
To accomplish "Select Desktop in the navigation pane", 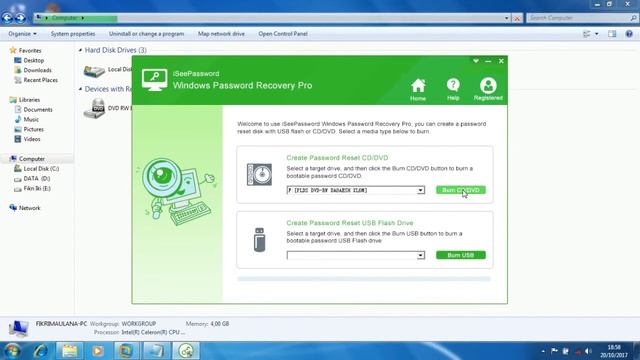I will (x=33, y=60).
